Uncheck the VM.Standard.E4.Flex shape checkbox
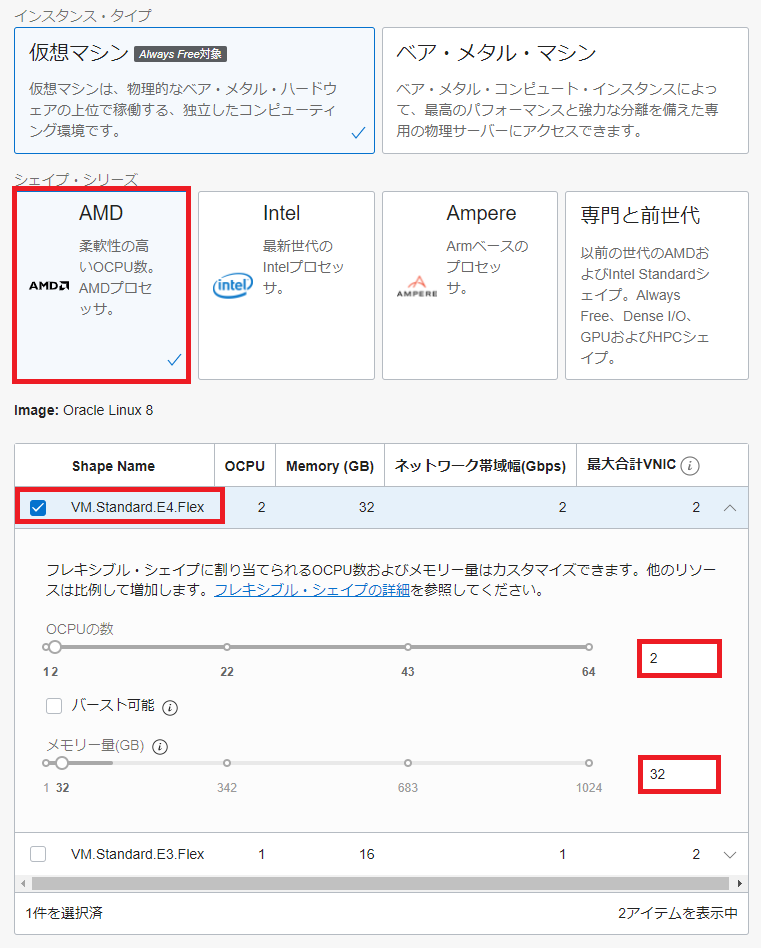Viewport: 761px width, 948px height. [x=38, y=508]
